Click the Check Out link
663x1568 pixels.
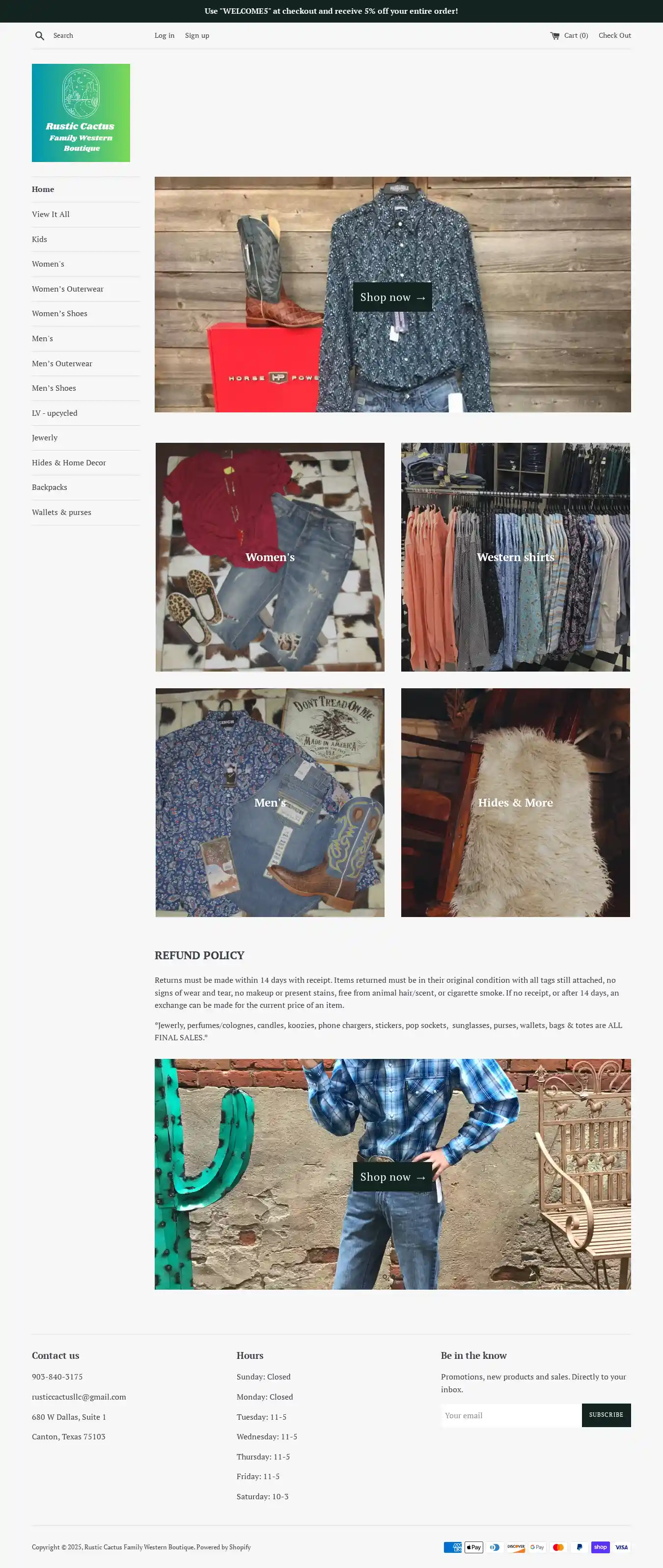point(615,35)
